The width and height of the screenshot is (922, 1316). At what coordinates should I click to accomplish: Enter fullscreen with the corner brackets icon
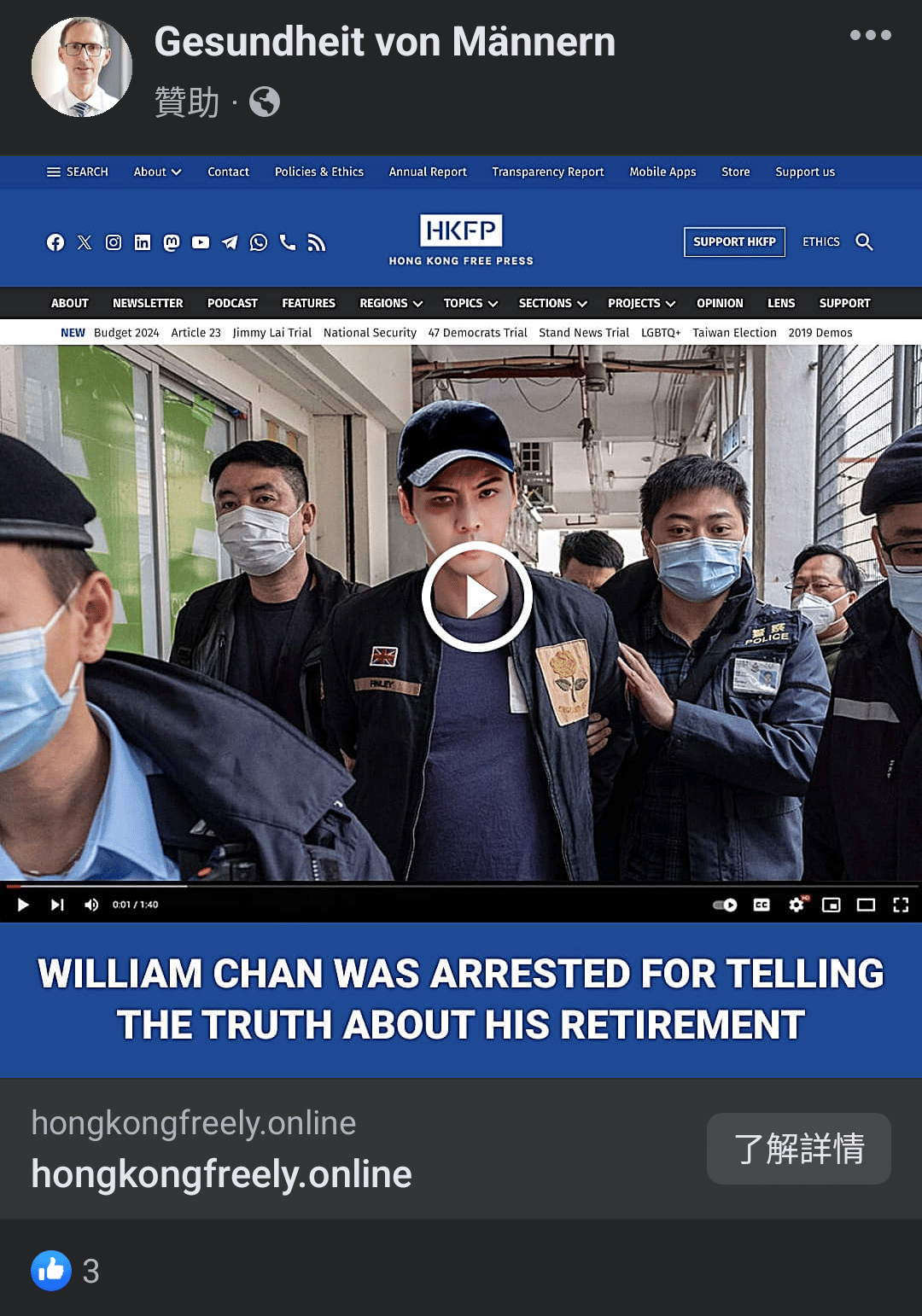point(901,905)
